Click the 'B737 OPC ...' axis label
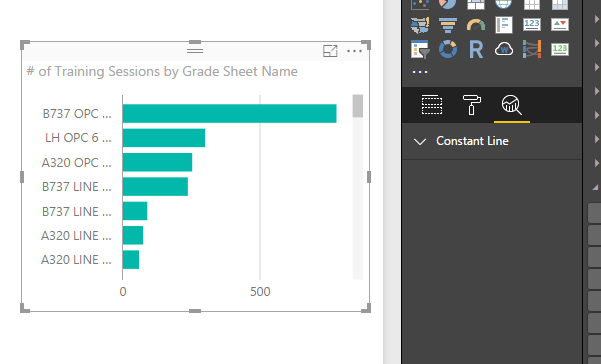 [x=77, y=114]
